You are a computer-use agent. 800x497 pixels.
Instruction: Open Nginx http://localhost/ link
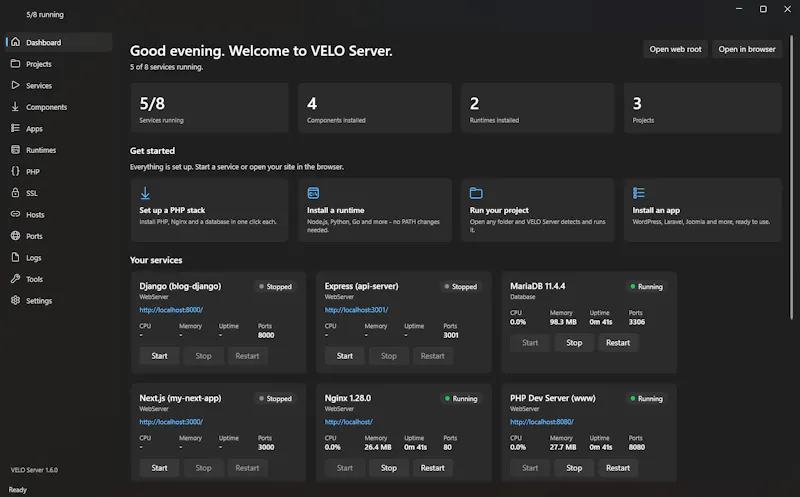[348, 422]
